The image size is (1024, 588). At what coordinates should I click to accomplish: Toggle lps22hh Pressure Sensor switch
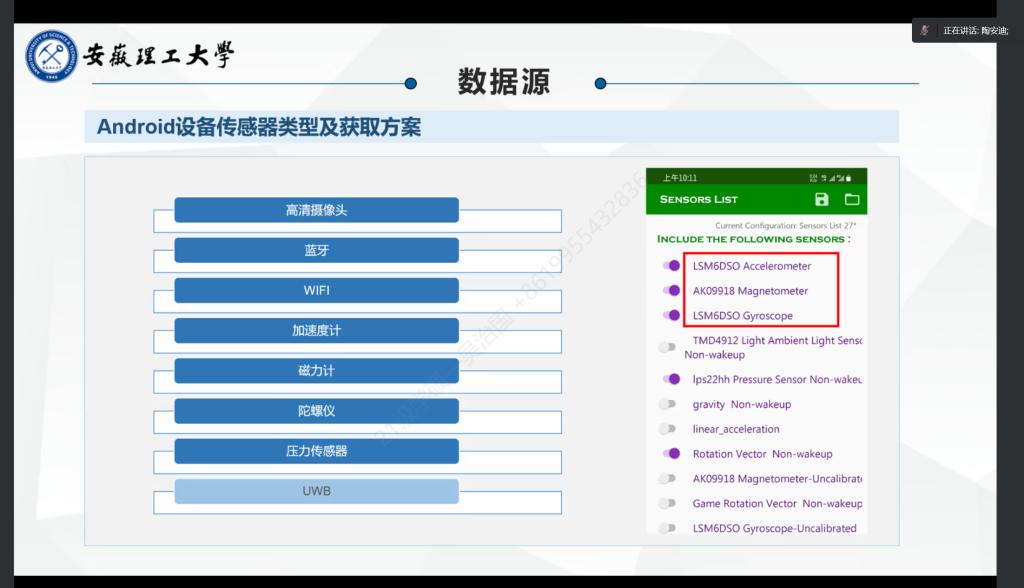(670, 379)
